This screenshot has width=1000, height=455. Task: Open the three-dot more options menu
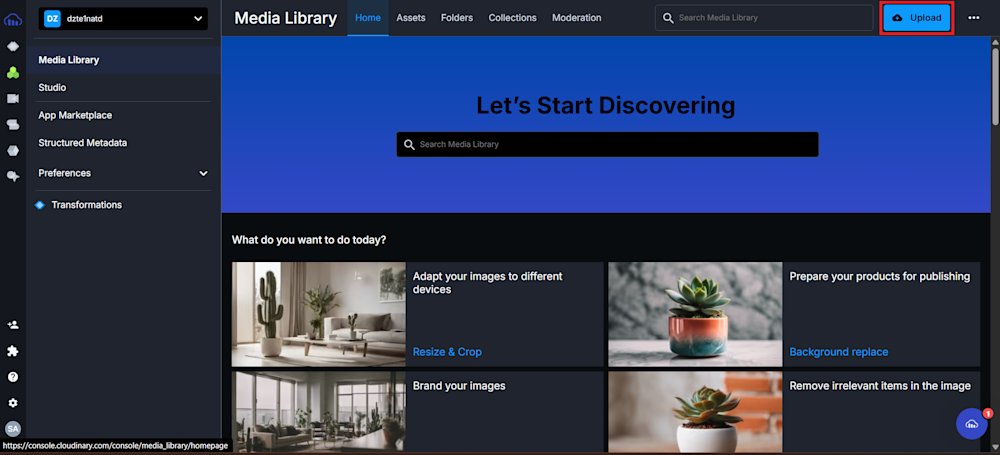pyautogui.click(x=973, y=18)
